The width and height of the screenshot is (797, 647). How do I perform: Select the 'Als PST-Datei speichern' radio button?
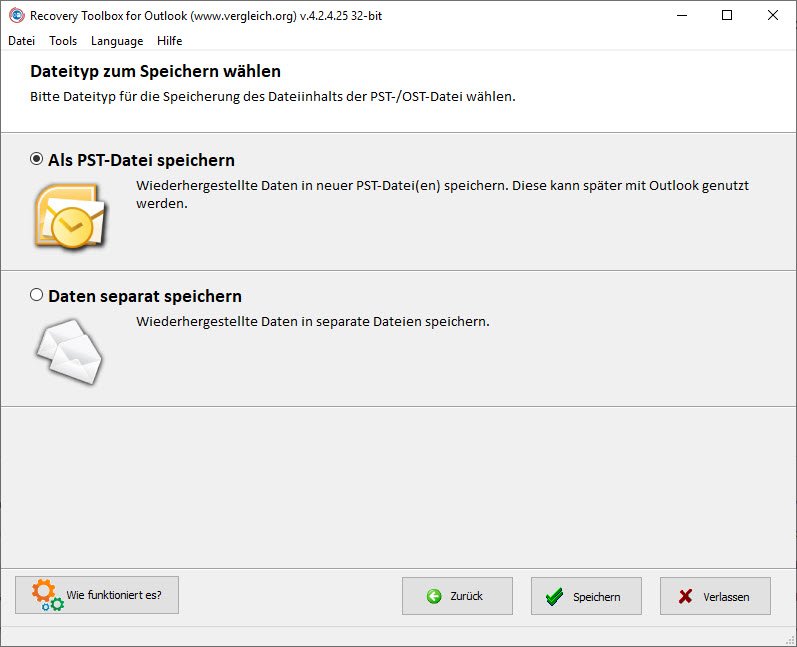pyautogui.click(x=37, y=159)
